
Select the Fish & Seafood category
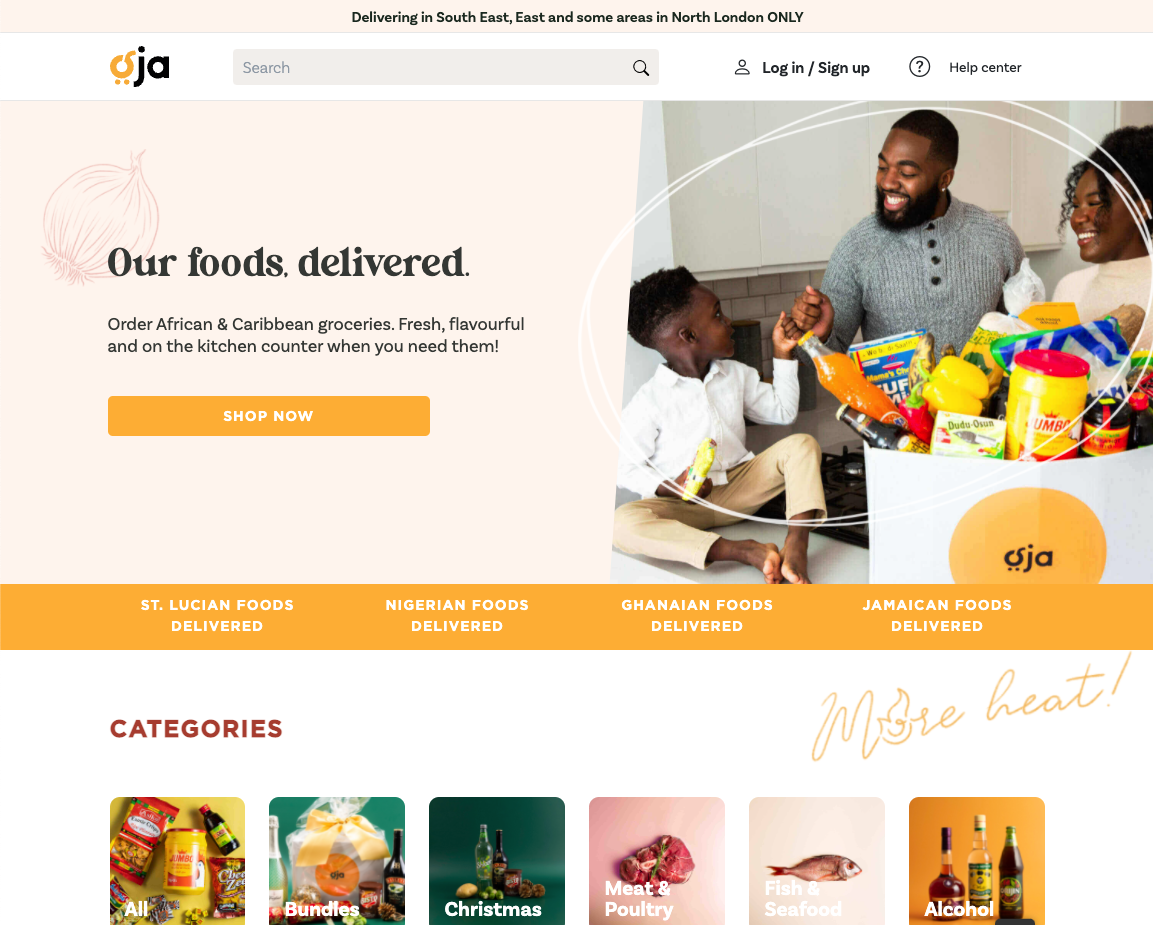pyautogui.click(x=817, y=861)
